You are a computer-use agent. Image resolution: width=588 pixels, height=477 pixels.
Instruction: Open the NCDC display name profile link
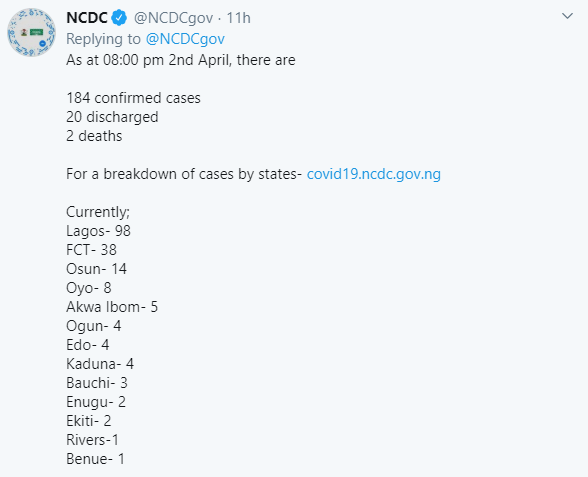(87, 18)
